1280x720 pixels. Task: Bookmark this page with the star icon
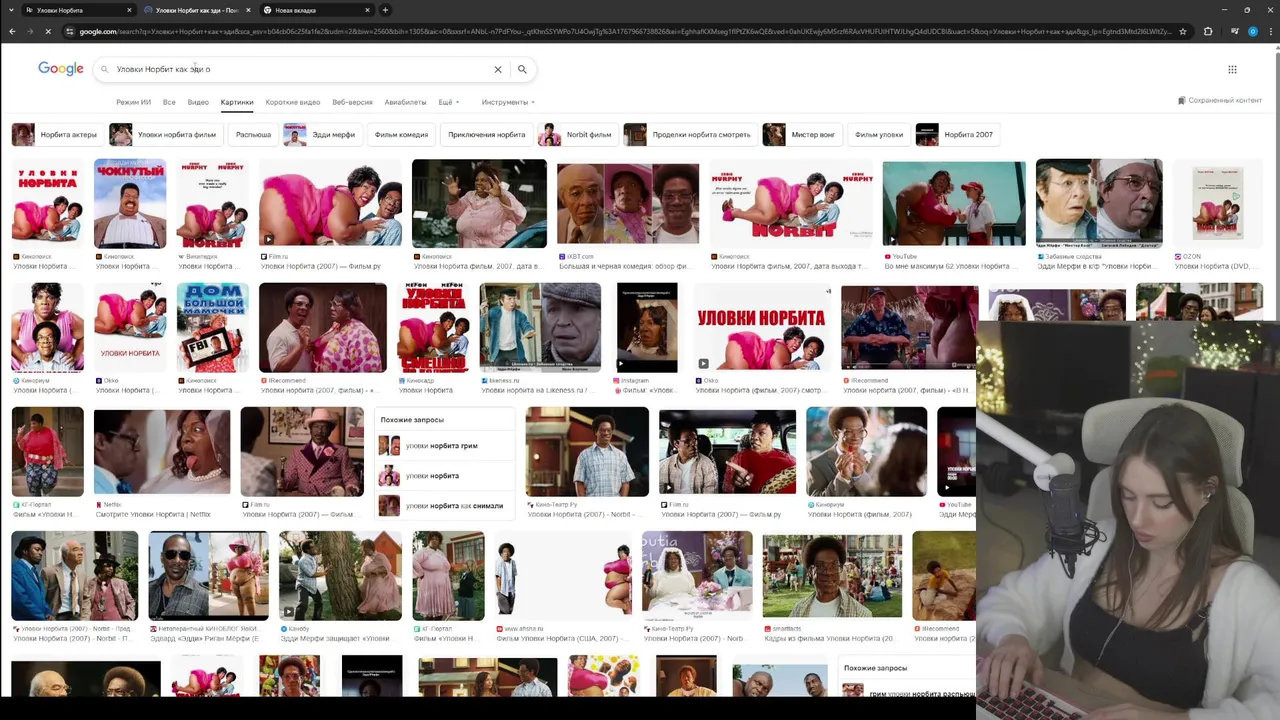click(x=1183, y=31)
